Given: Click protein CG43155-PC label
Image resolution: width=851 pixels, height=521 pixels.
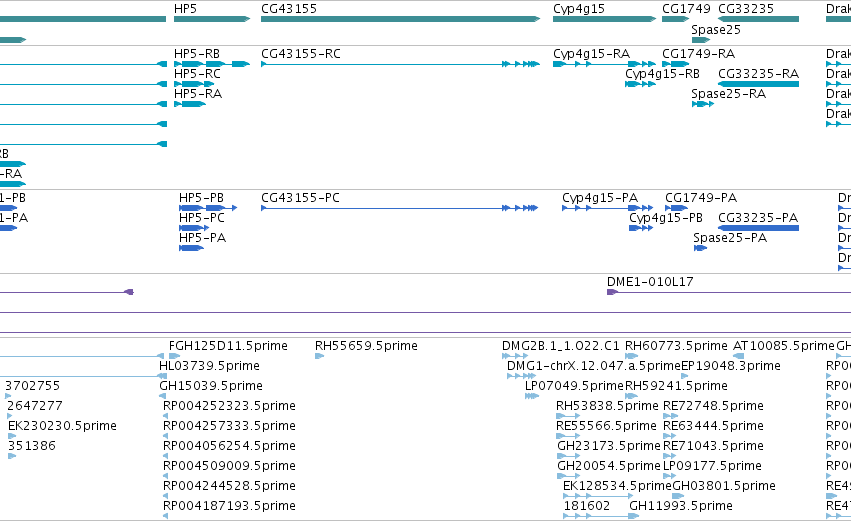Looking at the screenshot, I should (300, 198).
